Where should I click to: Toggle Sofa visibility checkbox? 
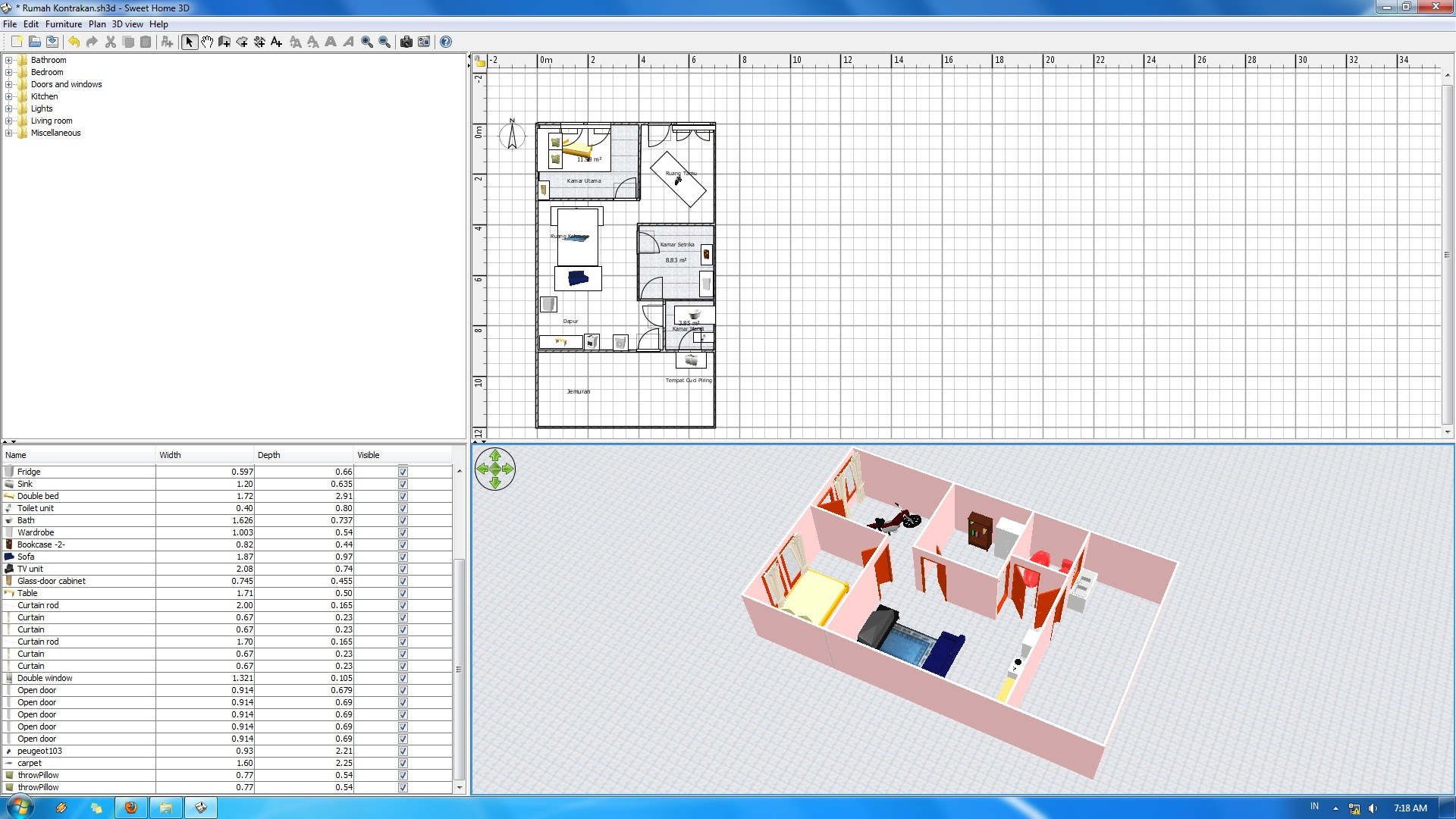tap(403, 557)
